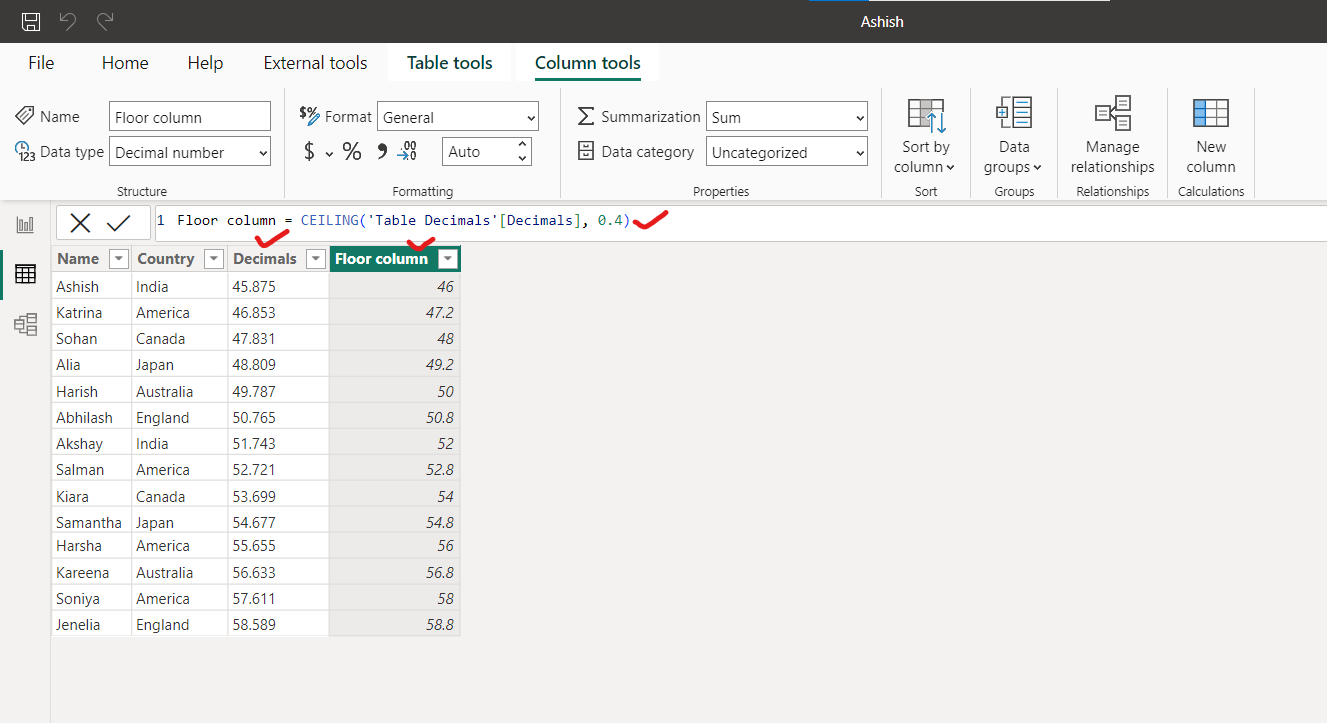Click the Name field containing Floor column
The image size is (1327, 723).
coord(189,117)
